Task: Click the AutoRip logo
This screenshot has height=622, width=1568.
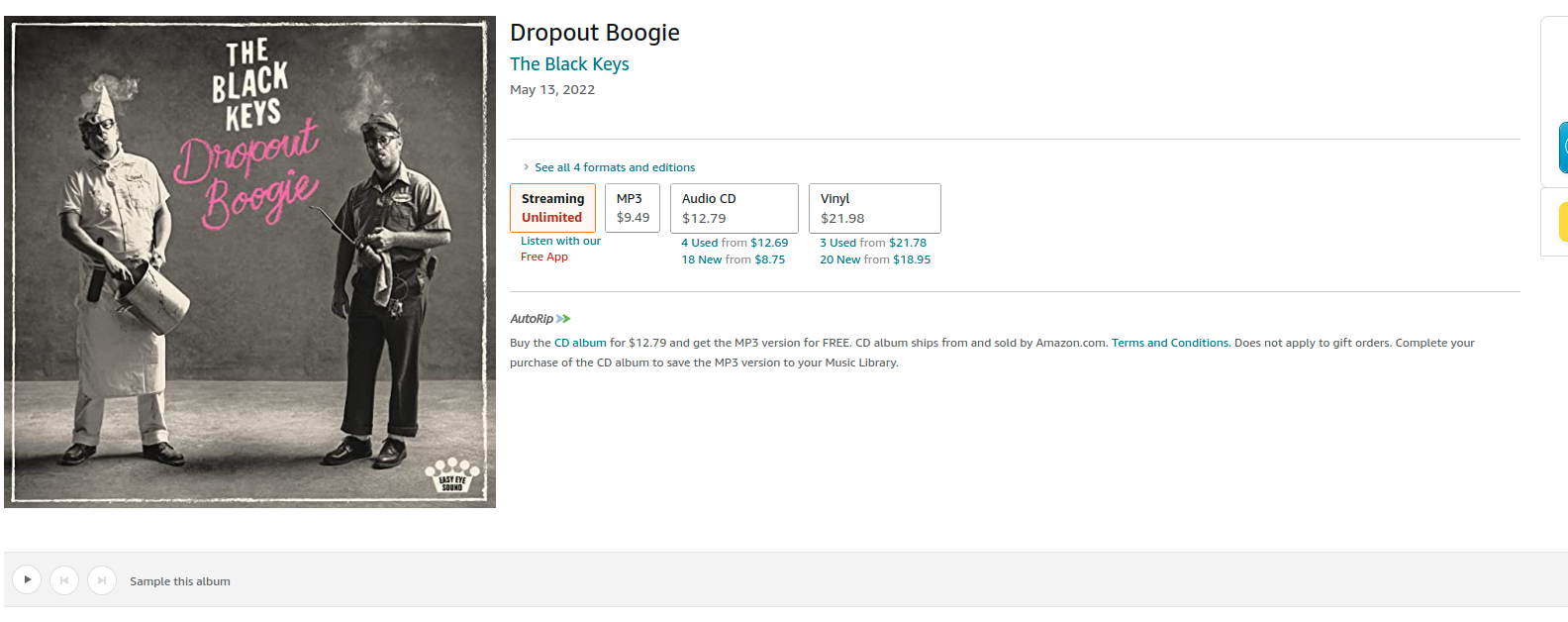Action: tap(533, 318)
